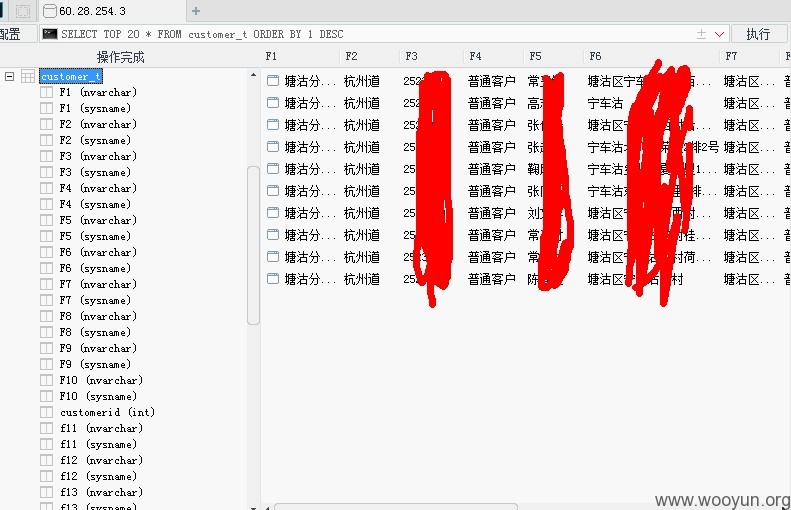Click the horizontal scrollbar under the results grid
Viewport: 791px width, 510px height.
coord(390,506)
